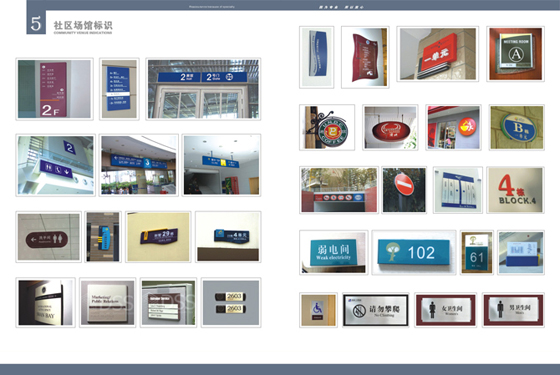560x375 pixels.
Task: Open the Marketing Public Relations plaque photo
Action: (x=108, y=302)
